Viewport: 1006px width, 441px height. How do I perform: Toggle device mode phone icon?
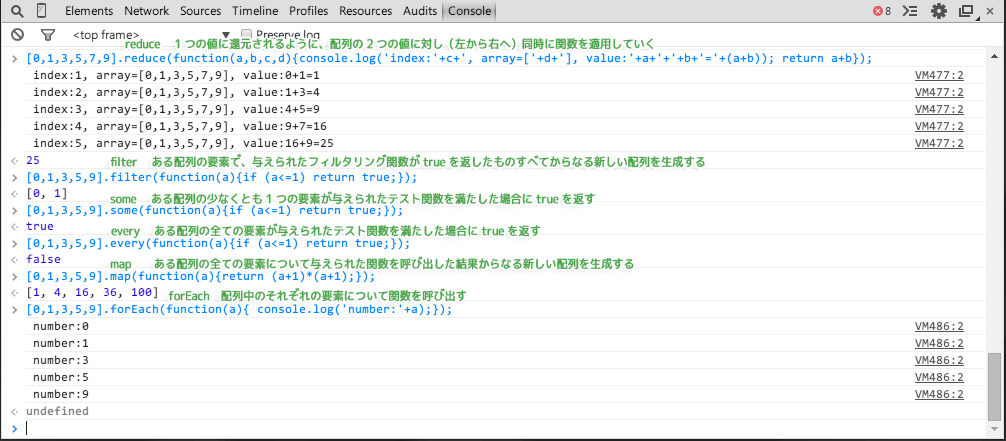(42, 10)
